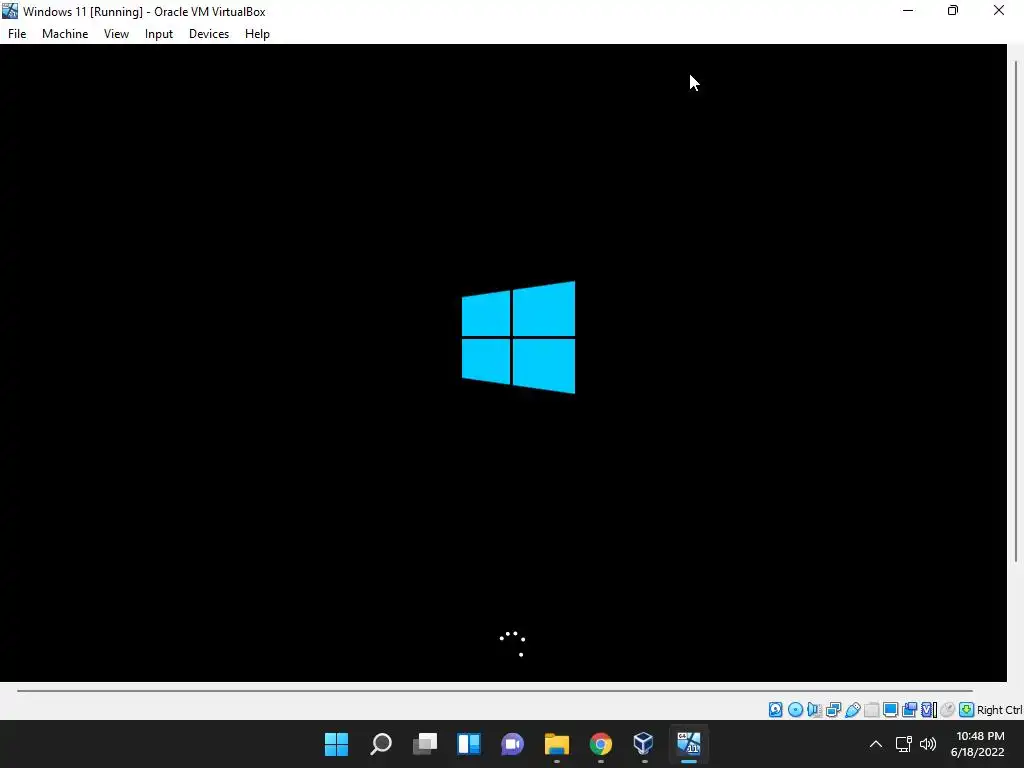Click the VirtualBox window title icon
Viewport: 1024px width, 768px height.
10,10
